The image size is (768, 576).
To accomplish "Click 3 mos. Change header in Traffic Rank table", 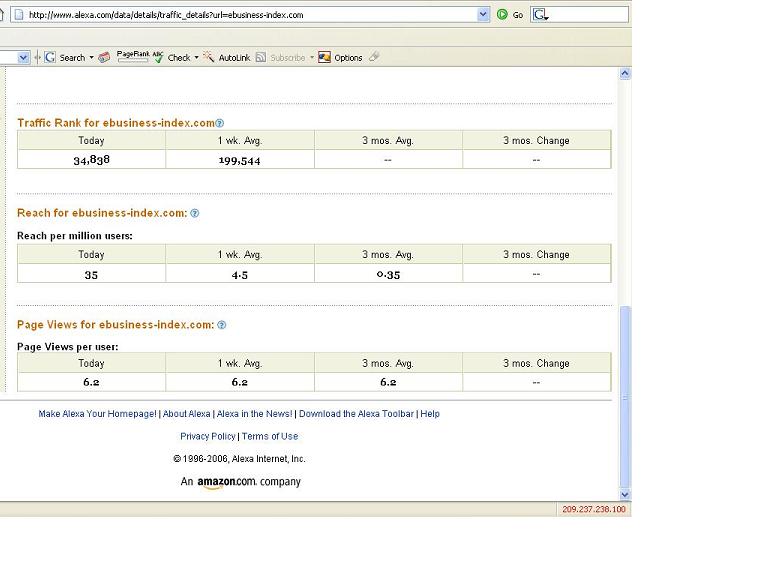I will coord(536,141).
